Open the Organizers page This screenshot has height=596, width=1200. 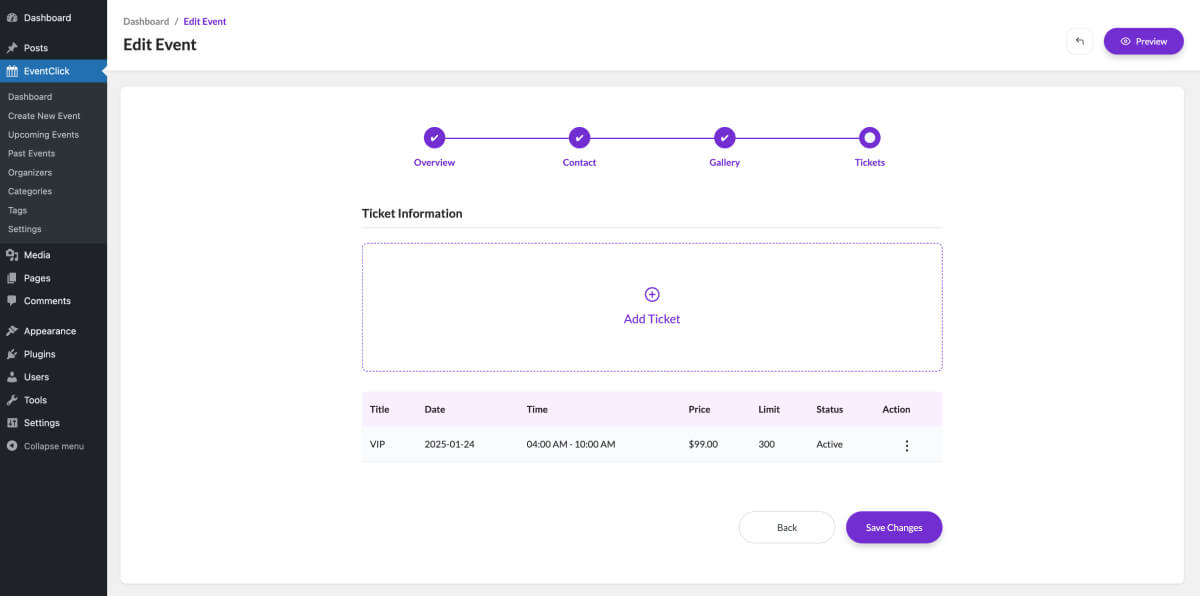point(30,173)
